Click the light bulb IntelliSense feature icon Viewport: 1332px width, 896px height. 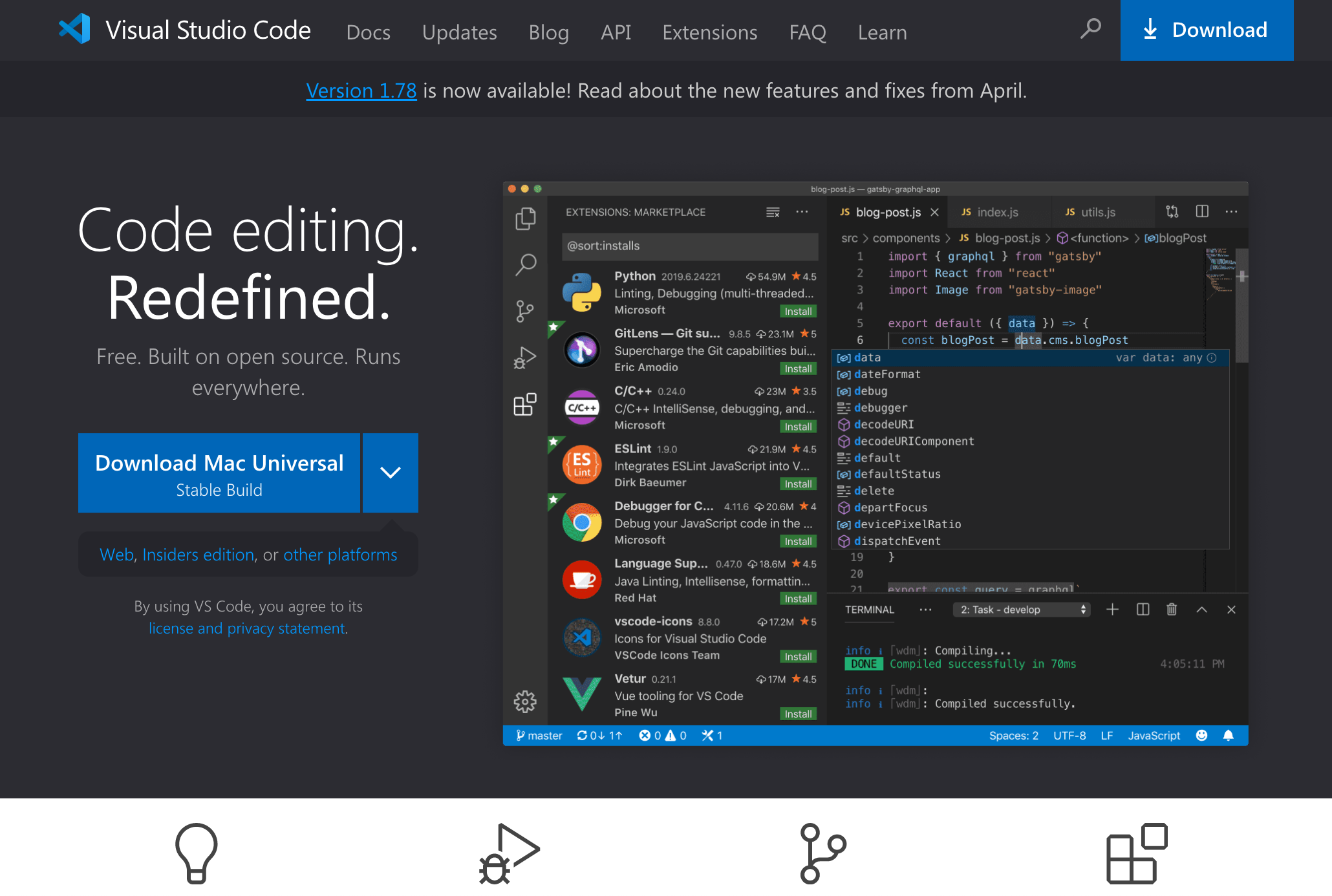[x=197, y=853]
